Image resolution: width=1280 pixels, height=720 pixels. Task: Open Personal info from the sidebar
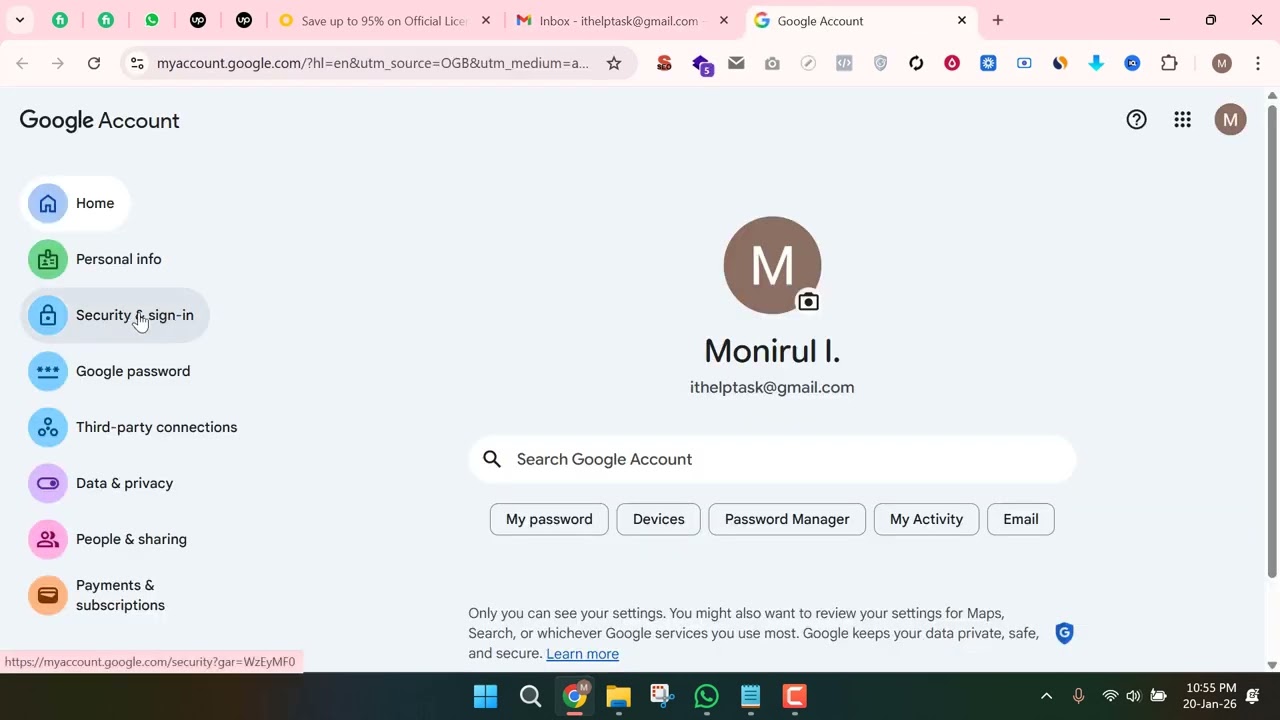point(95,259)
